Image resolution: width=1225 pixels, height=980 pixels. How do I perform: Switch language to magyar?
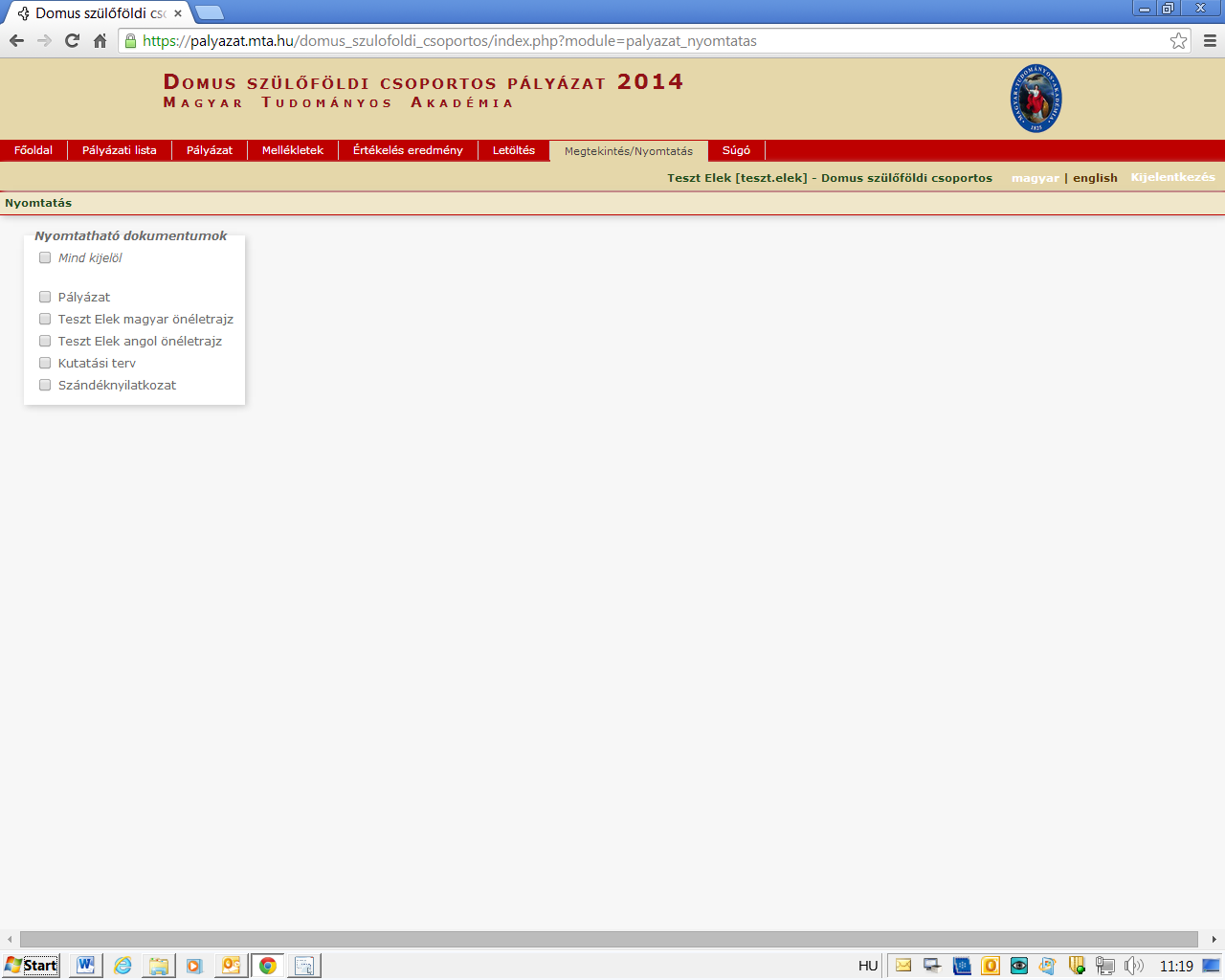(x=1036, y=178)
